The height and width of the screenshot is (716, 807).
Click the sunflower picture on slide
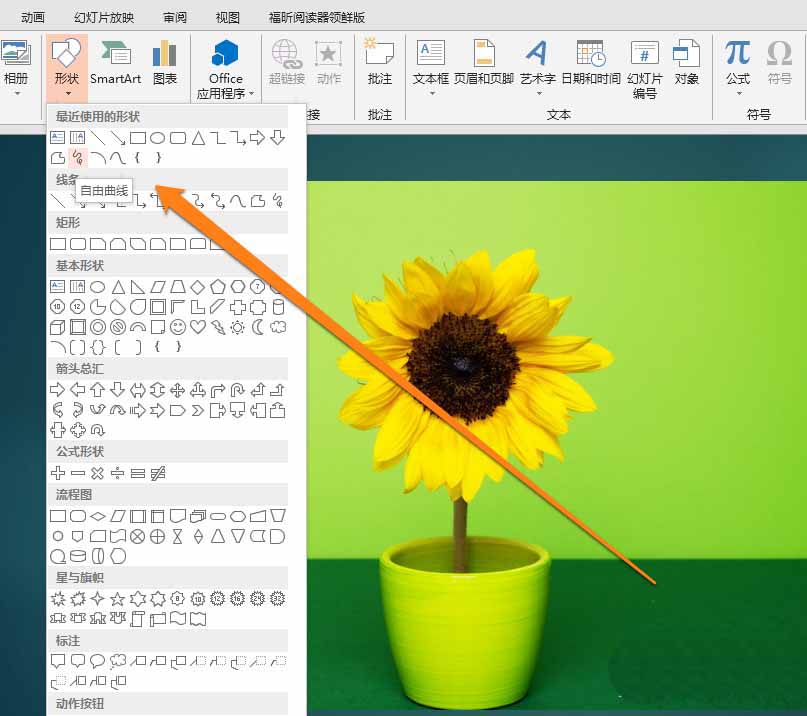(x=557, y=447)
